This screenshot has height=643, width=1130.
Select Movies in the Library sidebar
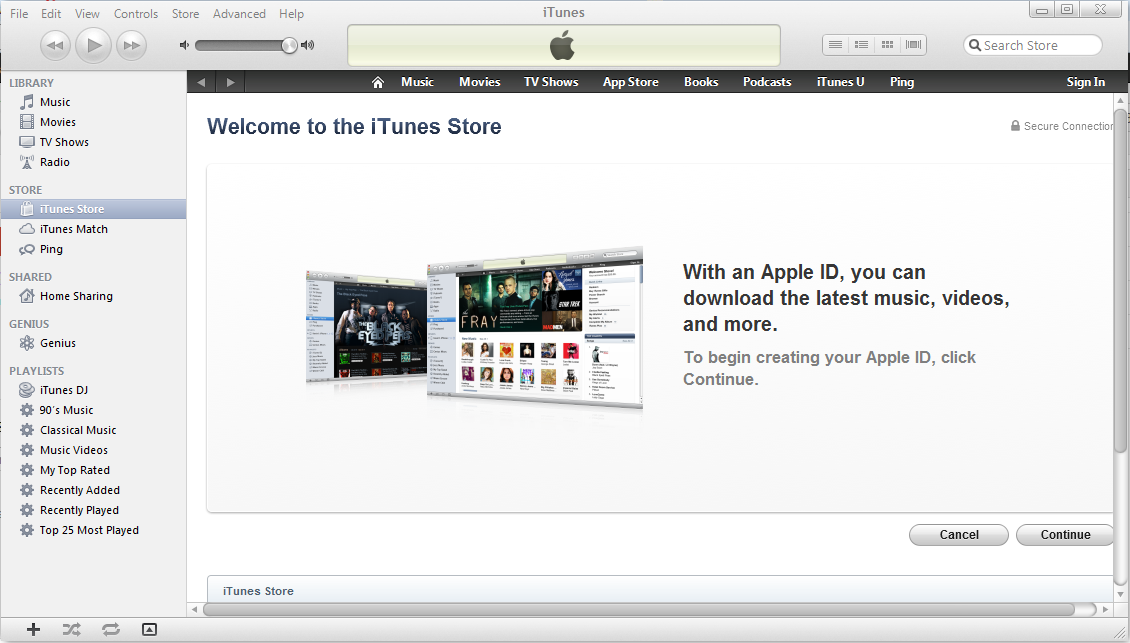(x=93, y=123)
